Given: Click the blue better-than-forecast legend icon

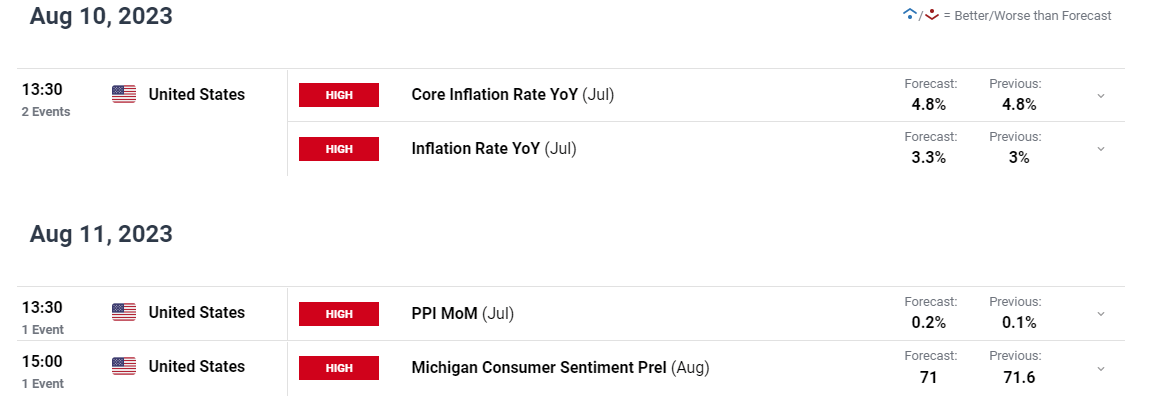Looking at the screenshot, I should click(x=910, y=14).
